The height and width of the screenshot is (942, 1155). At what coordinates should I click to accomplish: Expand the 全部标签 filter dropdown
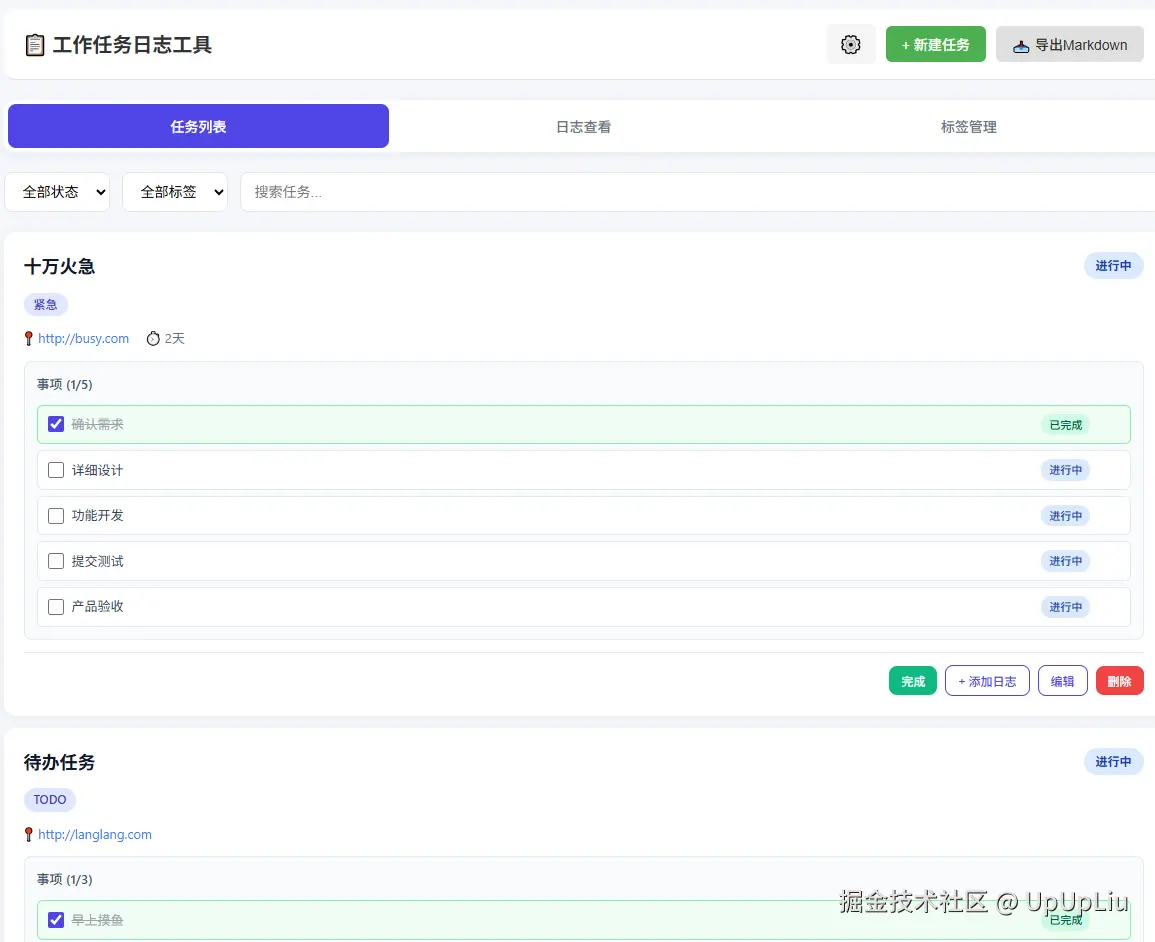click(175, 191)
